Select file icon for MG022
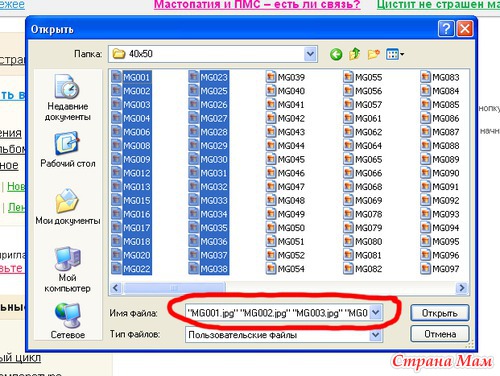 tap(116, 268)
